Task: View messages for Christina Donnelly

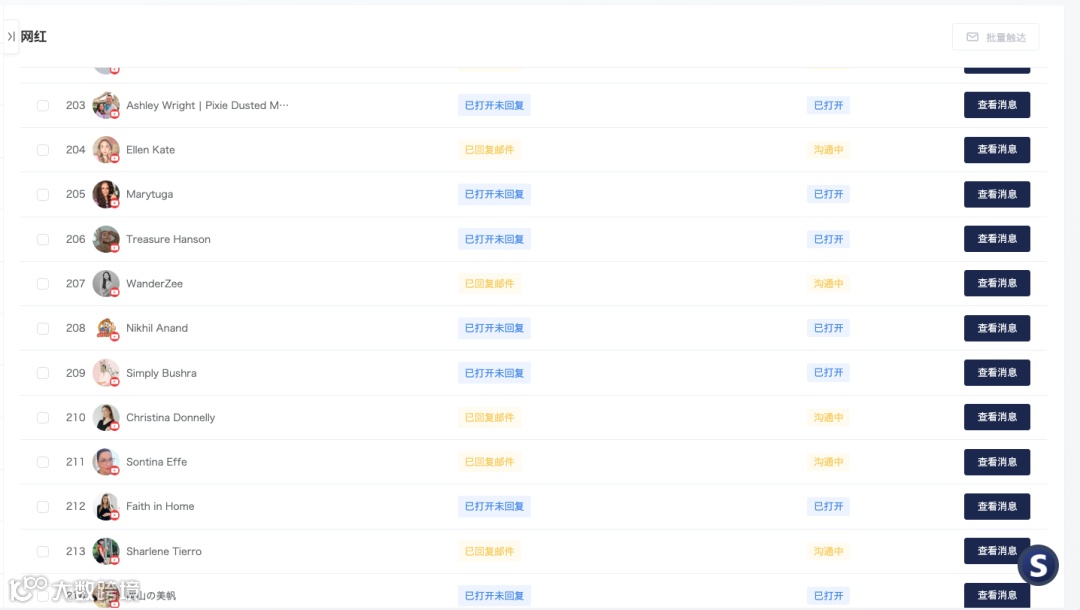Action: coord(997,417)
